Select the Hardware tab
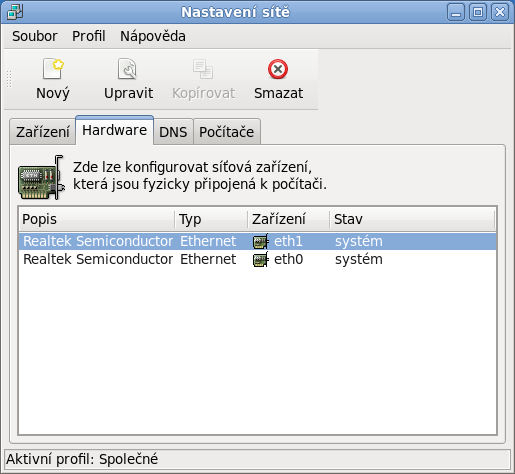This screenshot has height=474, width=515. tap(115, 130)
